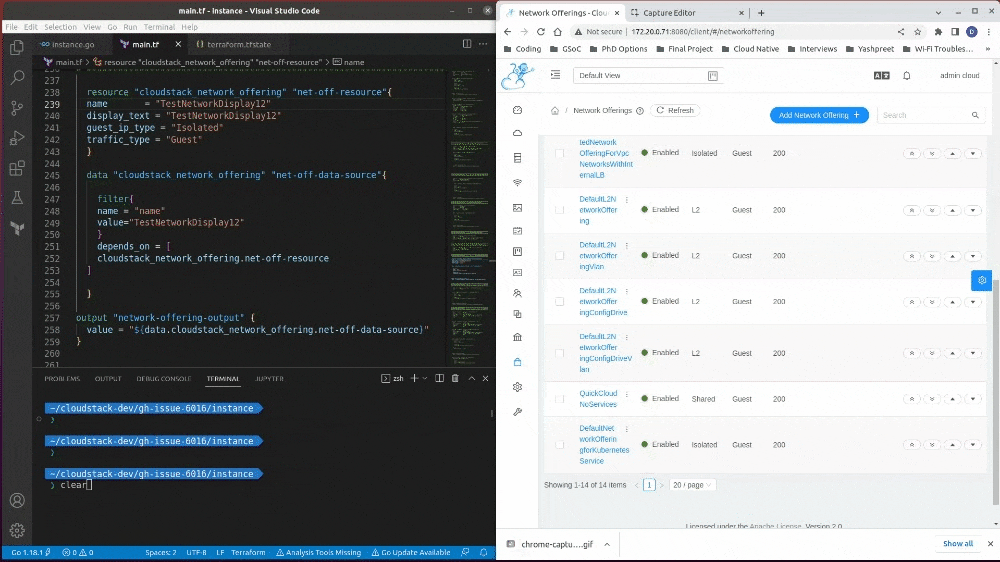Screen dimensions: 1000x562
Task: Split the terminal pane
Action: tap(439, 378)
